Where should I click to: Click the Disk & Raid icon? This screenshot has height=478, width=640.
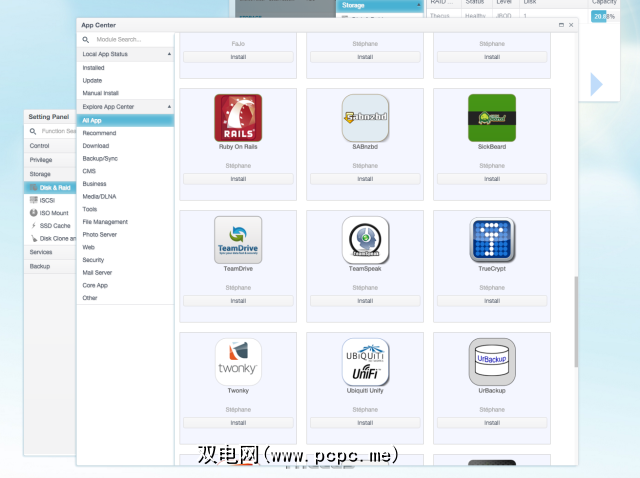tap(33, 187)
